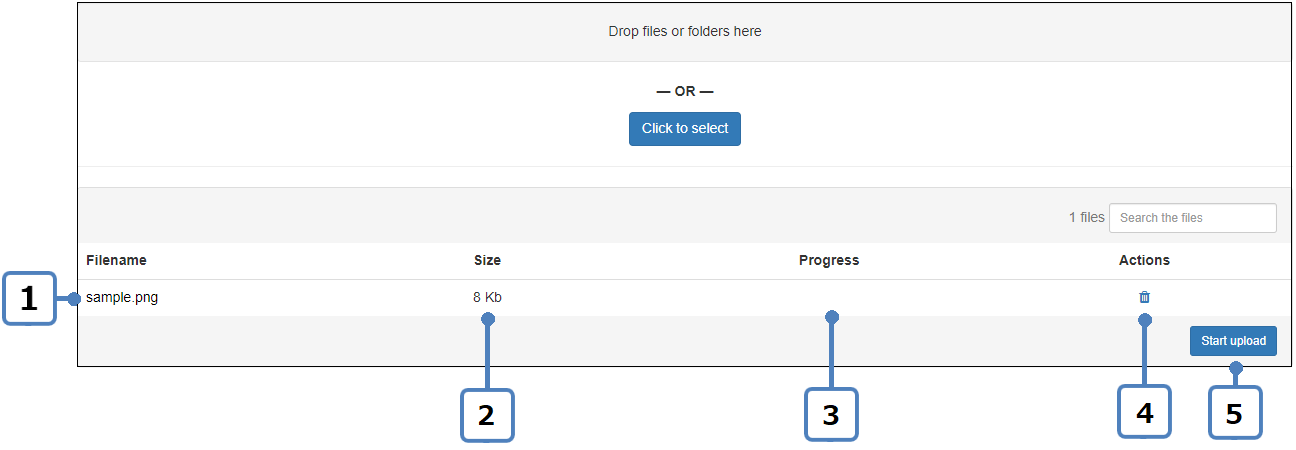Start upload of the listed files
The height and width of the screenshot is (450, 1296).
[x=1233, y=341]
